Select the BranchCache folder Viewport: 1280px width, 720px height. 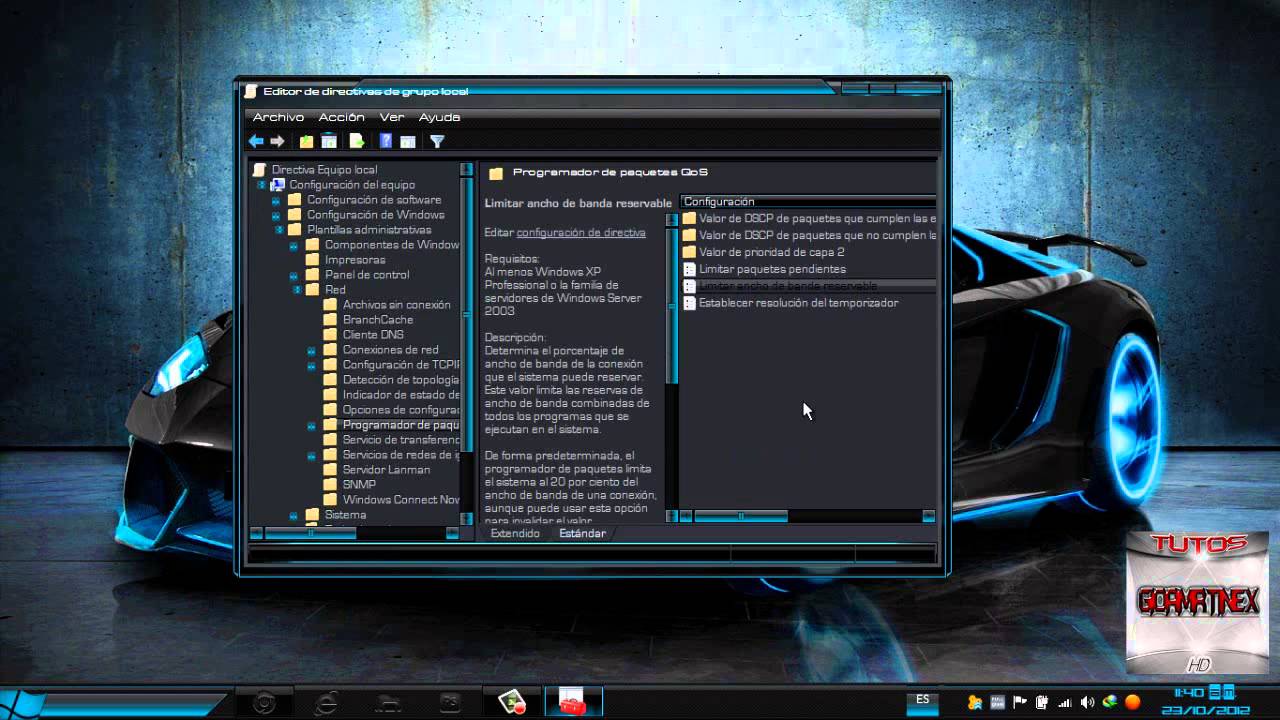378,320
